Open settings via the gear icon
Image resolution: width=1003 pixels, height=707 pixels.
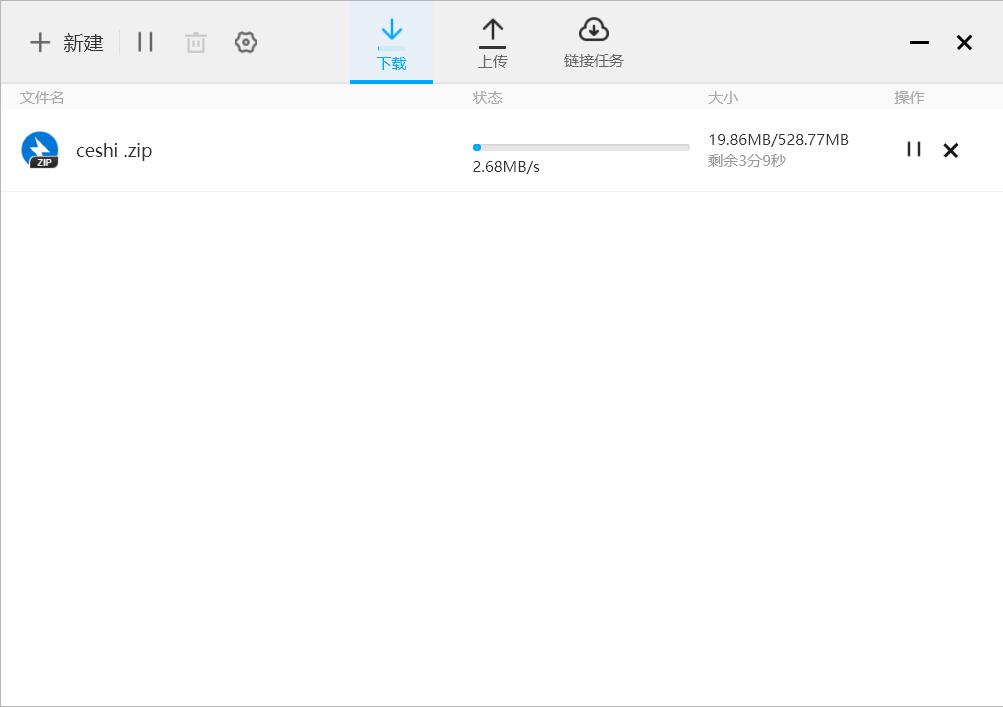pyautogui.click(x=246, y=42)
